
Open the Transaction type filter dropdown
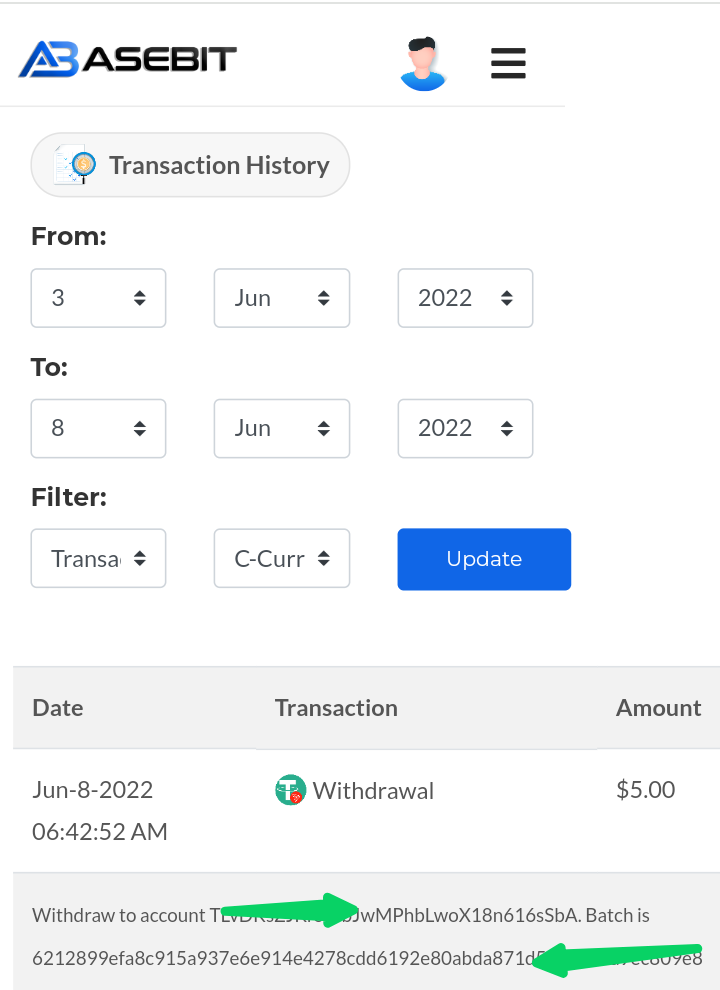coord(99,558)
